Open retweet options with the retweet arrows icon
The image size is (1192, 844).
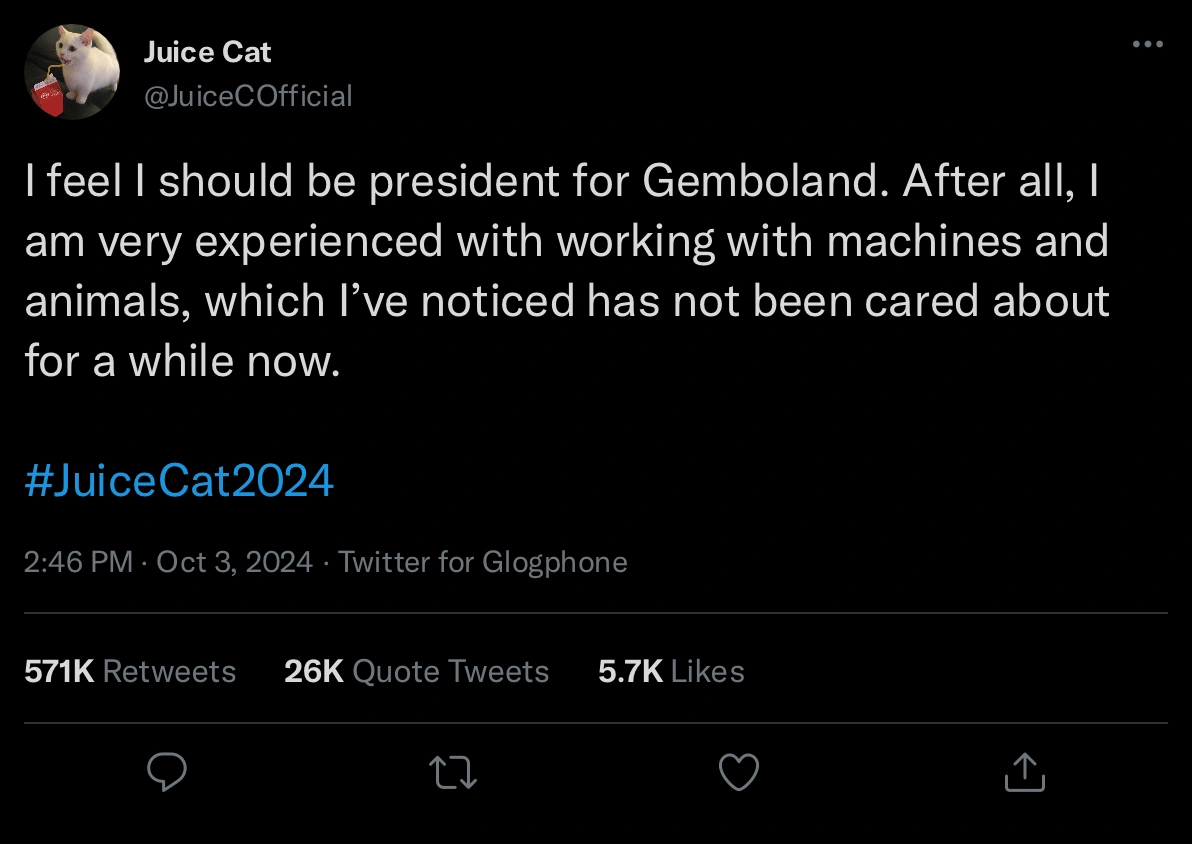453,772
